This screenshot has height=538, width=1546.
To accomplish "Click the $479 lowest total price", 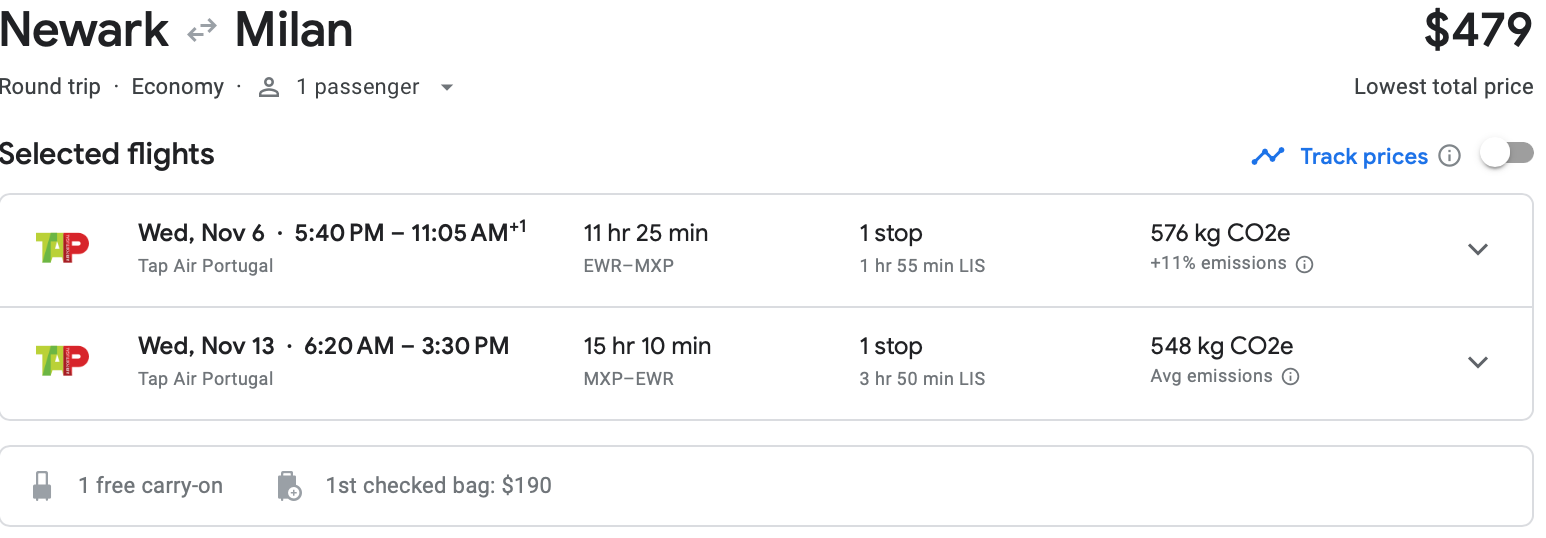I will coord(1477,31).
